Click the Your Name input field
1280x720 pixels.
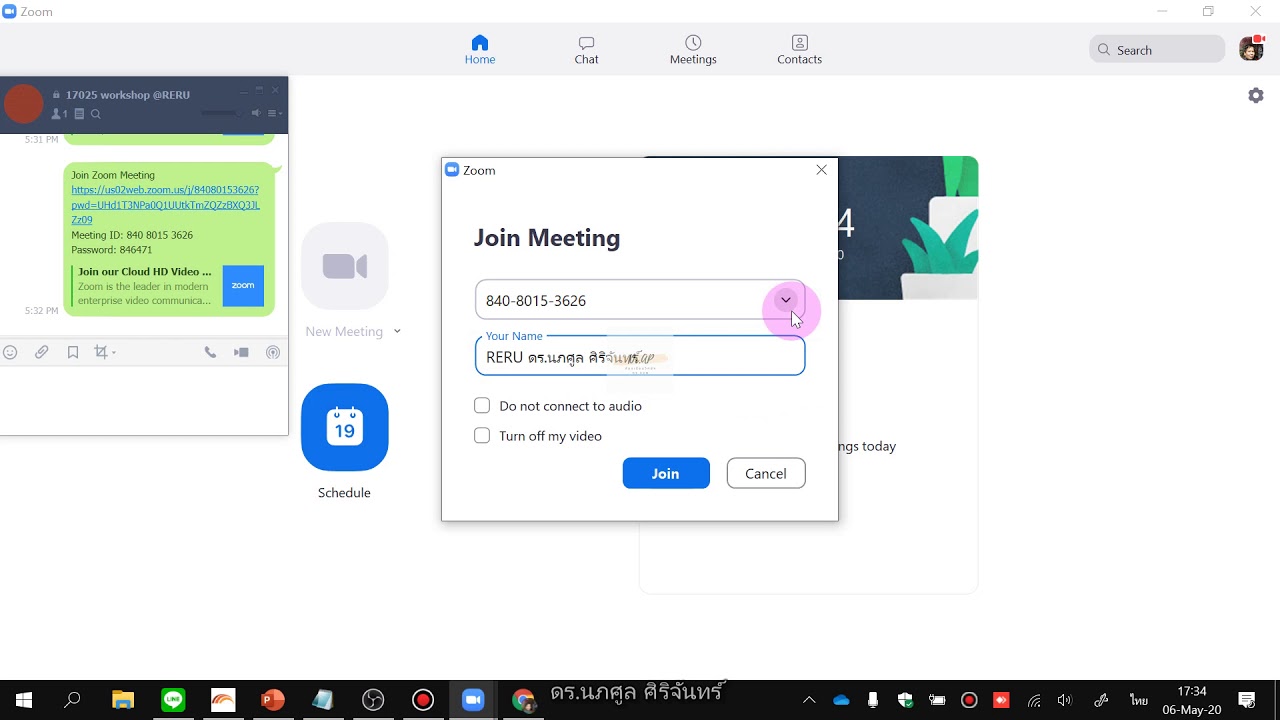pos(640,356)
